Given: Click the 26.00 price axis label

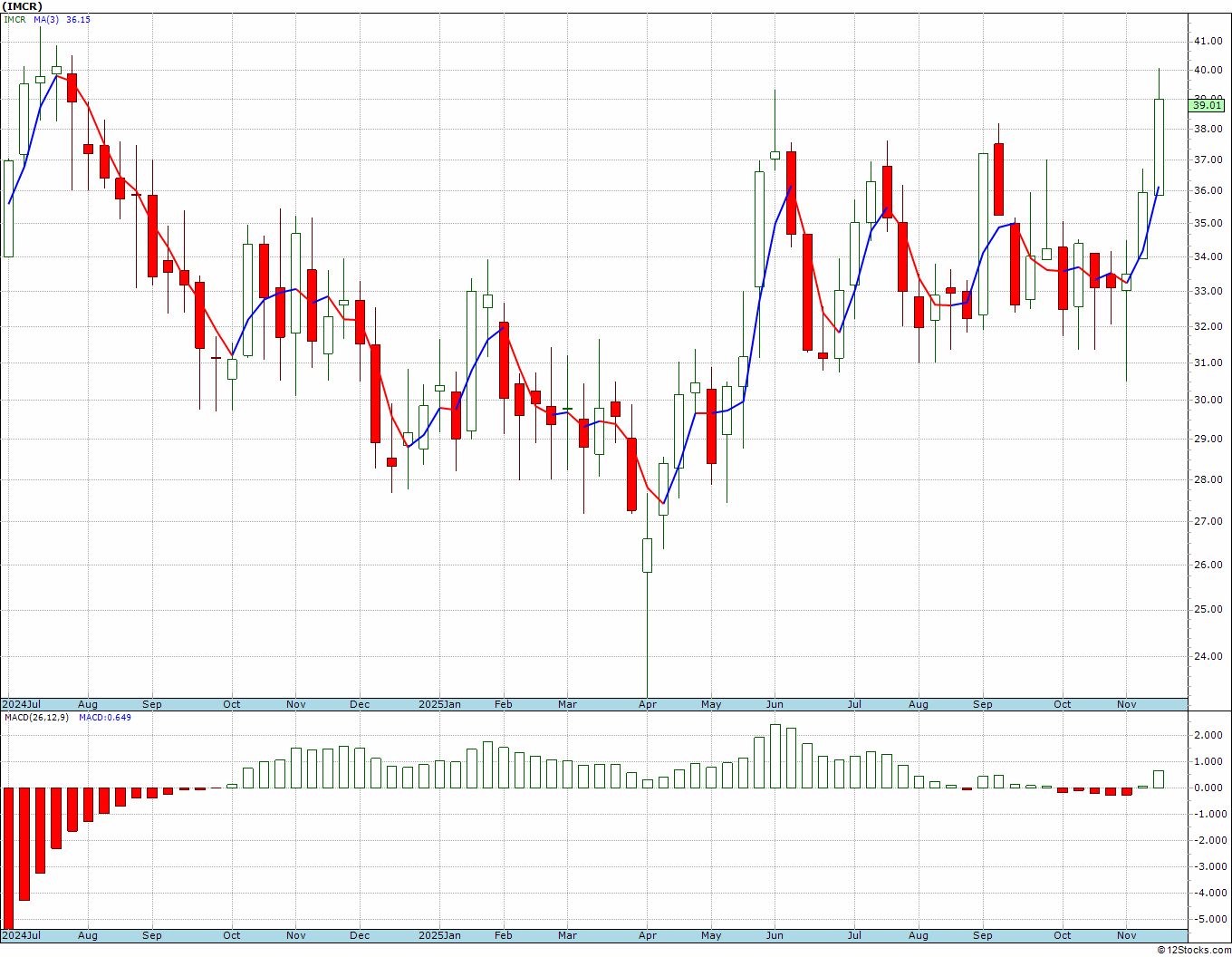Looking at the screenshot, I should 1207,565.
